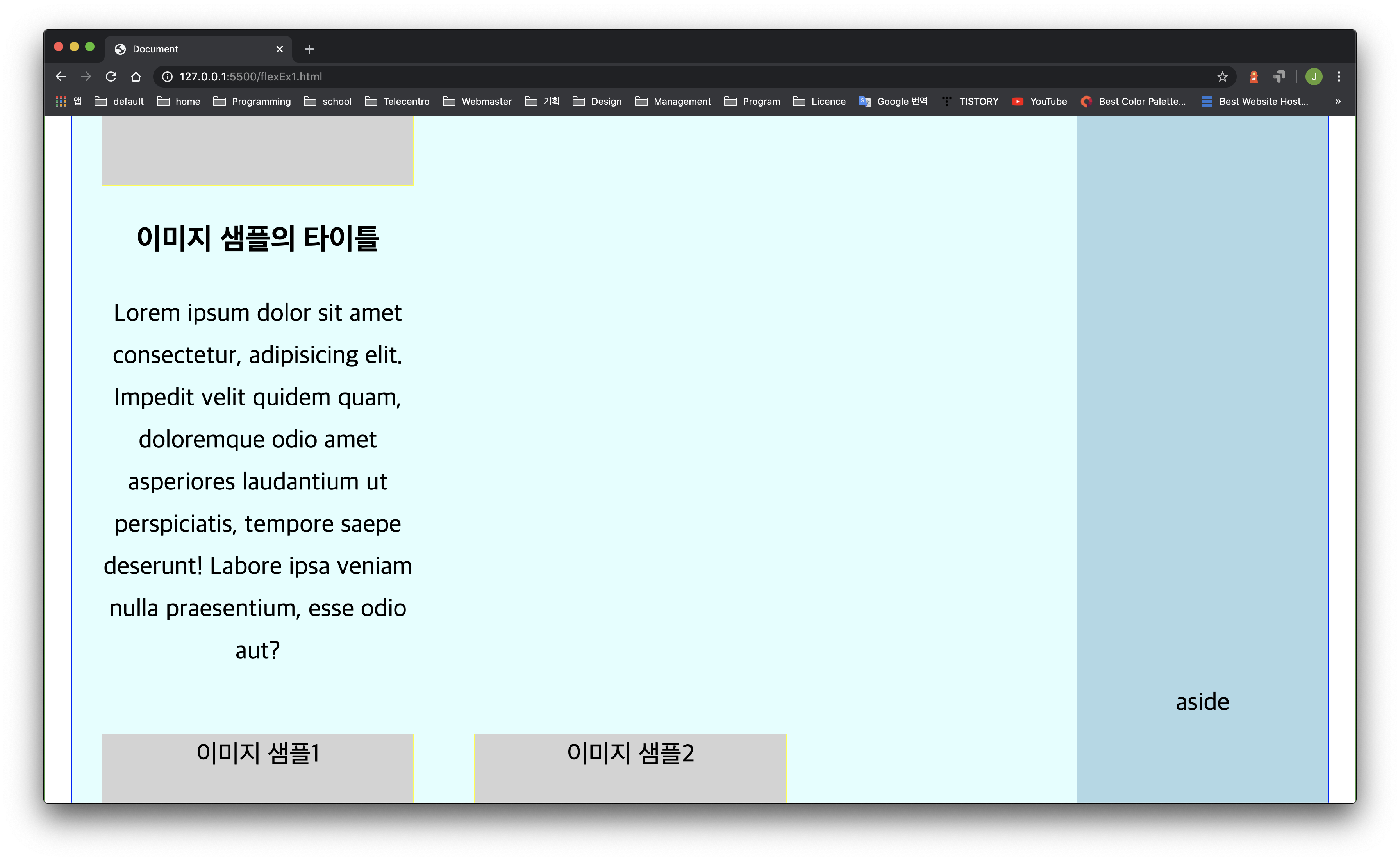Click the orange extension icon
This screenshot has width=1400, height=861.
[x=1254, y=76]
